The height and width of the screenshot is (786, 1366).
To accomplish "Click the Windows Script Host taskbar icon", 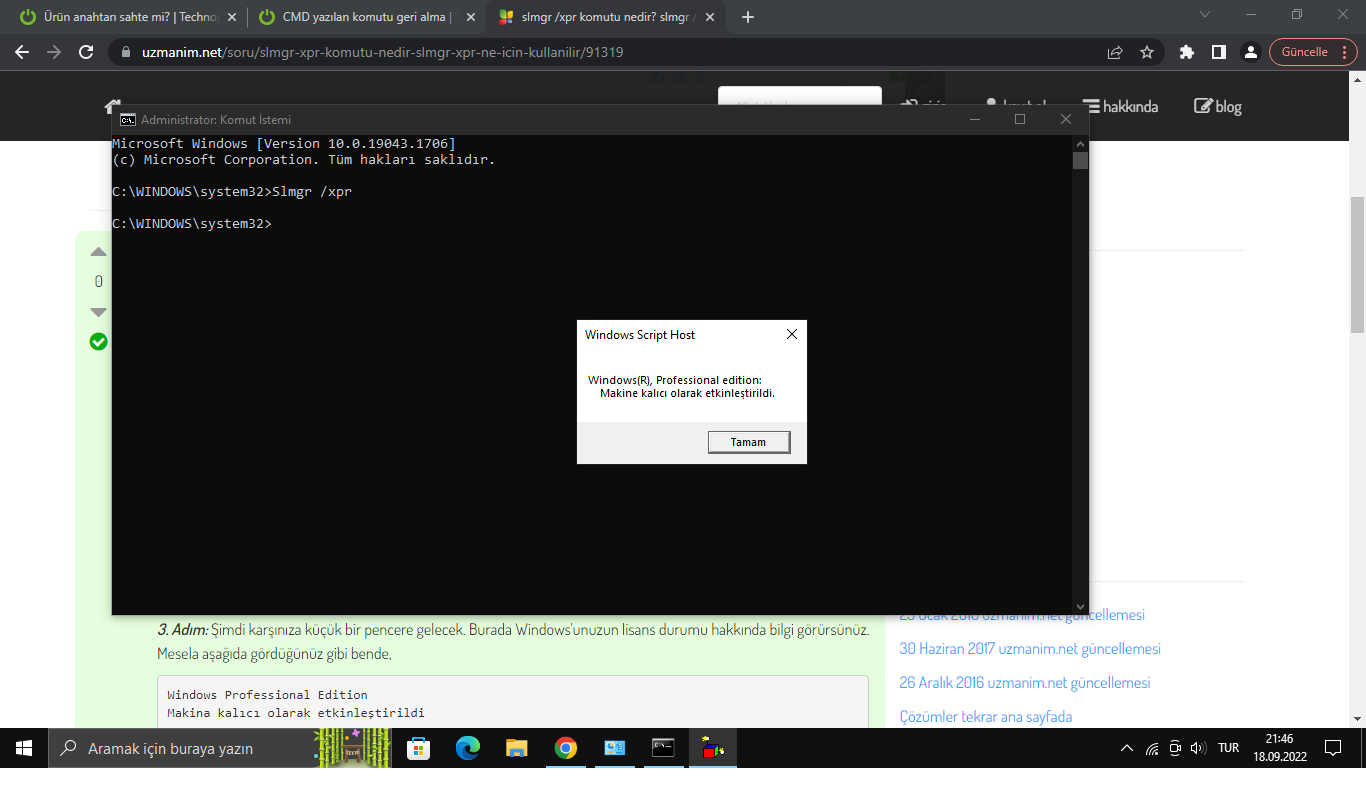I will click(x=713, y=748).
